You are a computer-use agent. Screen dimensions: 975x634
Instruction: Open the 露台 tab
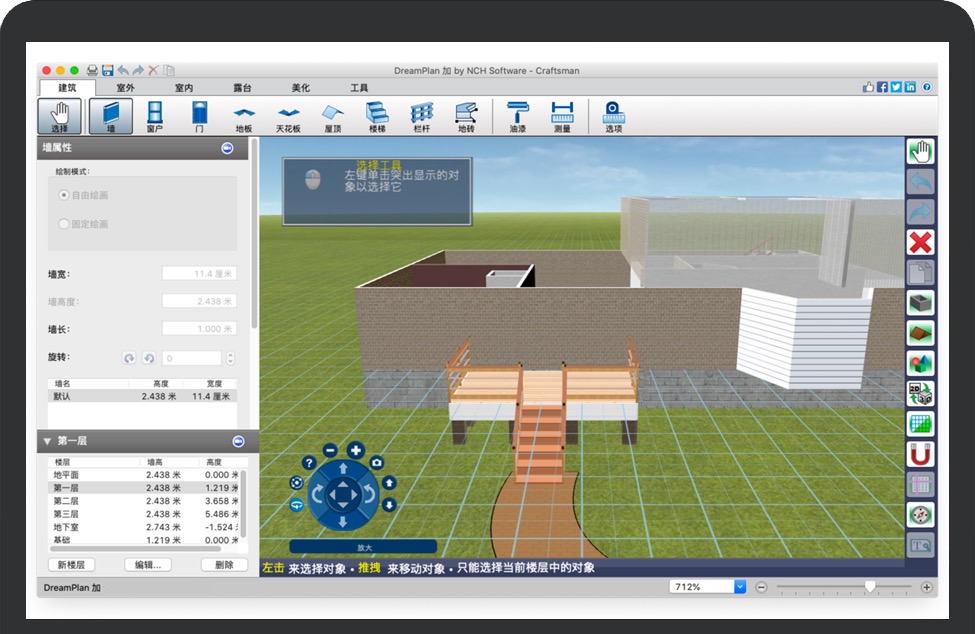(243, 88)
